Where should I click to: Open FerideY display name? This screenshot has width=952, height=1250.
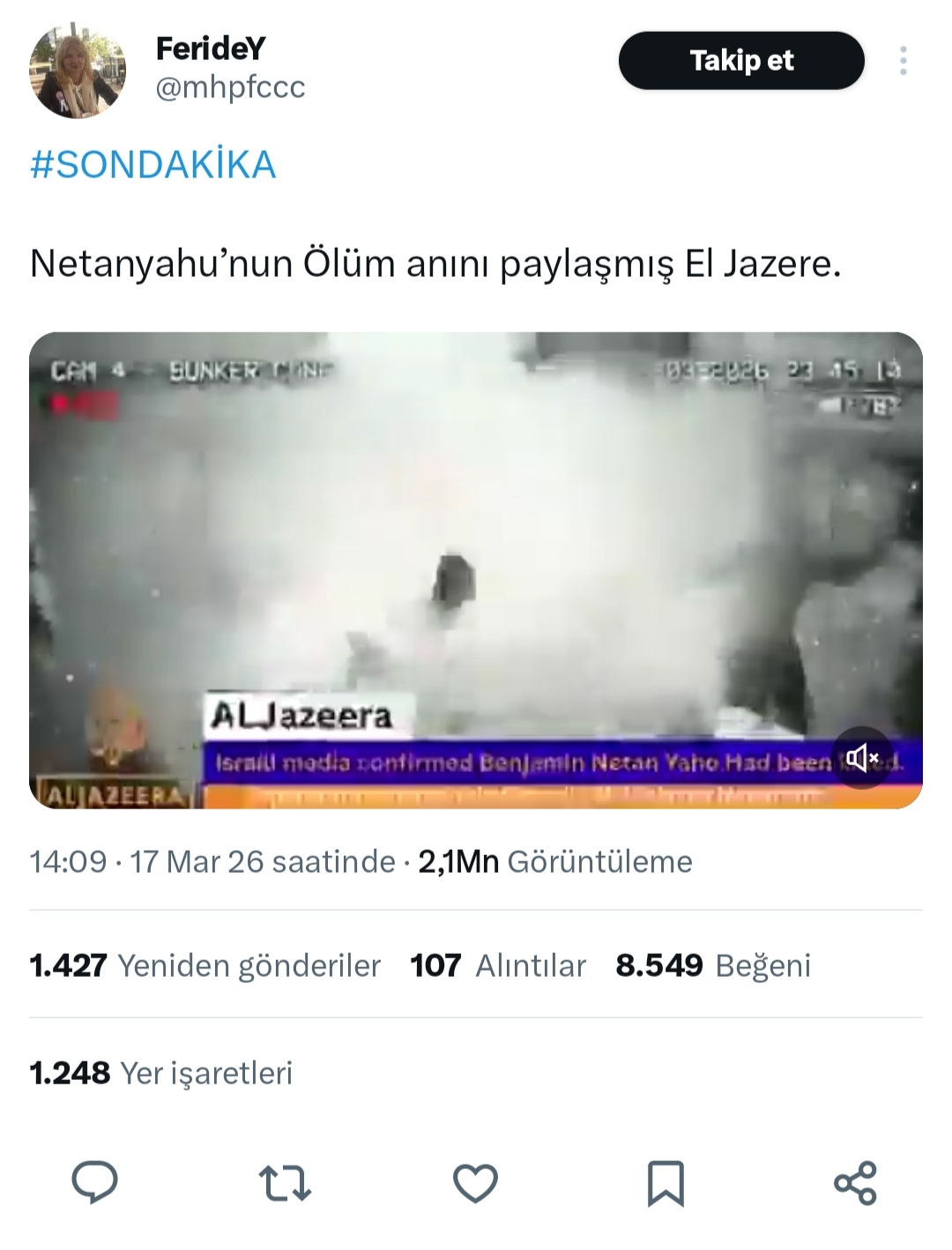[210, 48]
